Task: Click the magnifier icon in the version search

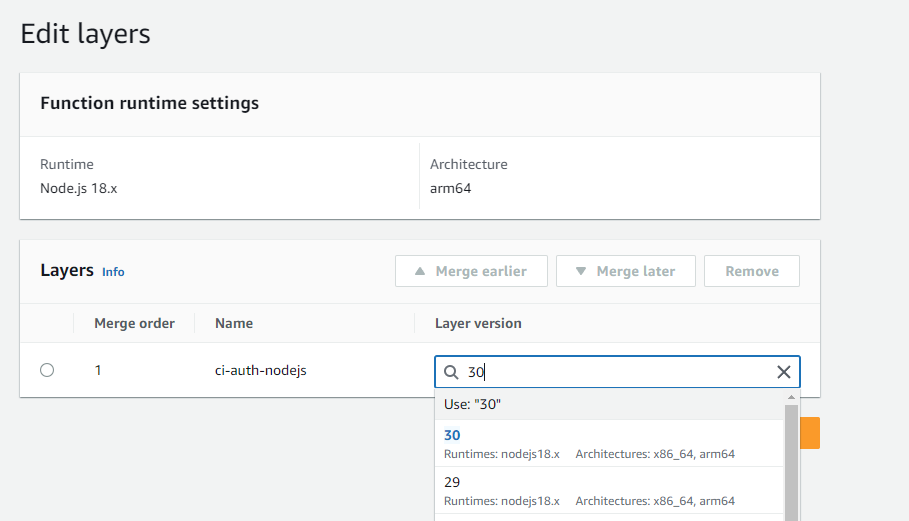Action: (x=451, y=373)
